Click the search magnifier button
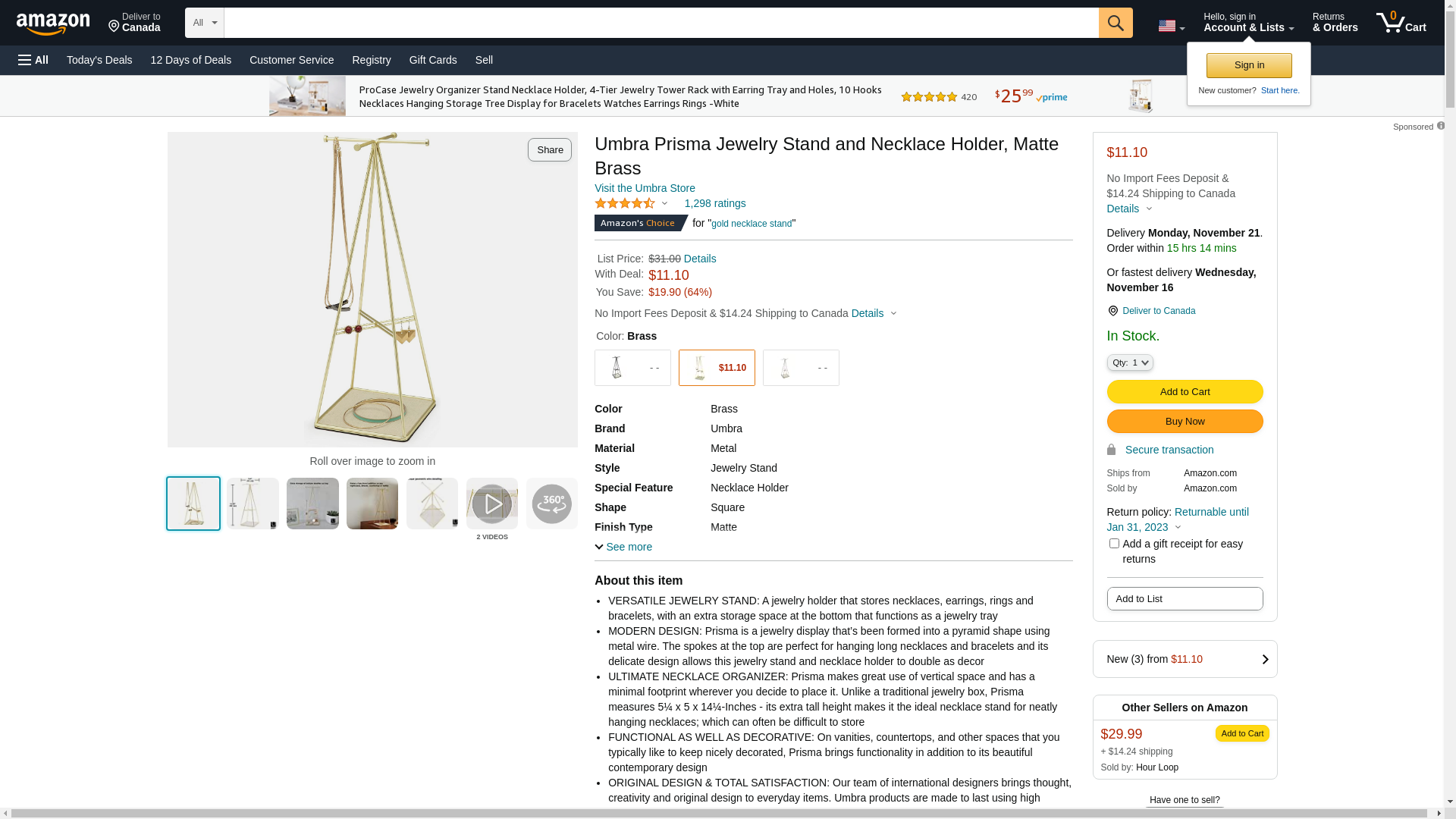 [x=1115, y=23]
